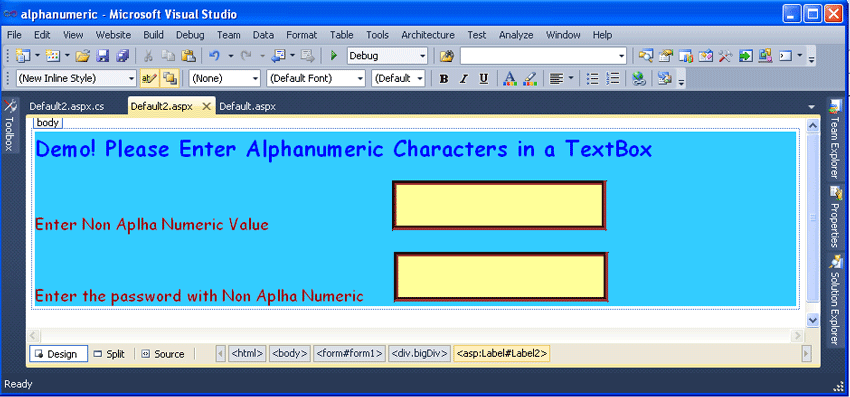This screenshot has width=850, height=397.
Task: Click the Save All icon
Action: click(x=123, y=55)
